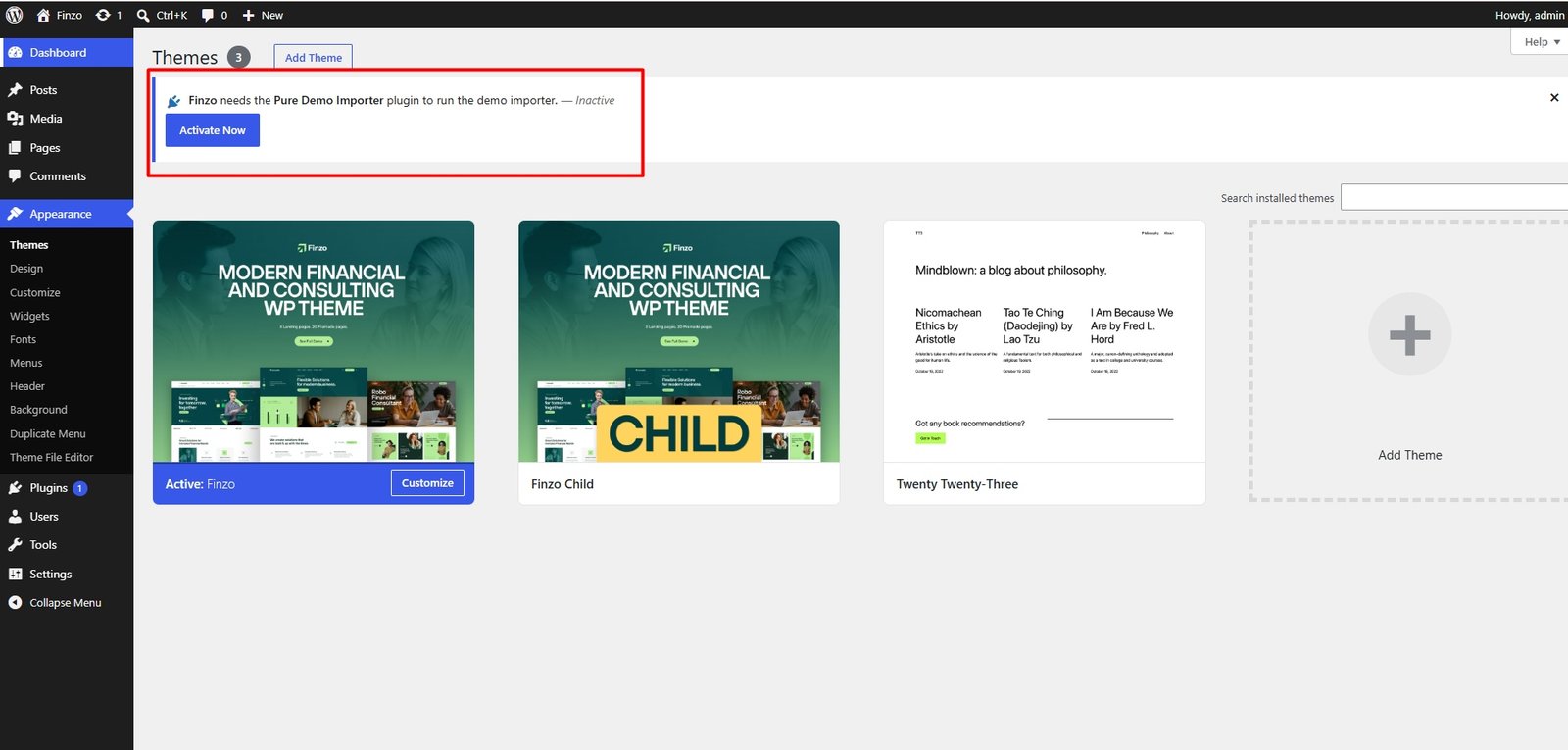The height and width of the screenshot is (750, 1568).
Task: Click the Plugins menu label
Action: pyautogui.click(x=49, y=488)
